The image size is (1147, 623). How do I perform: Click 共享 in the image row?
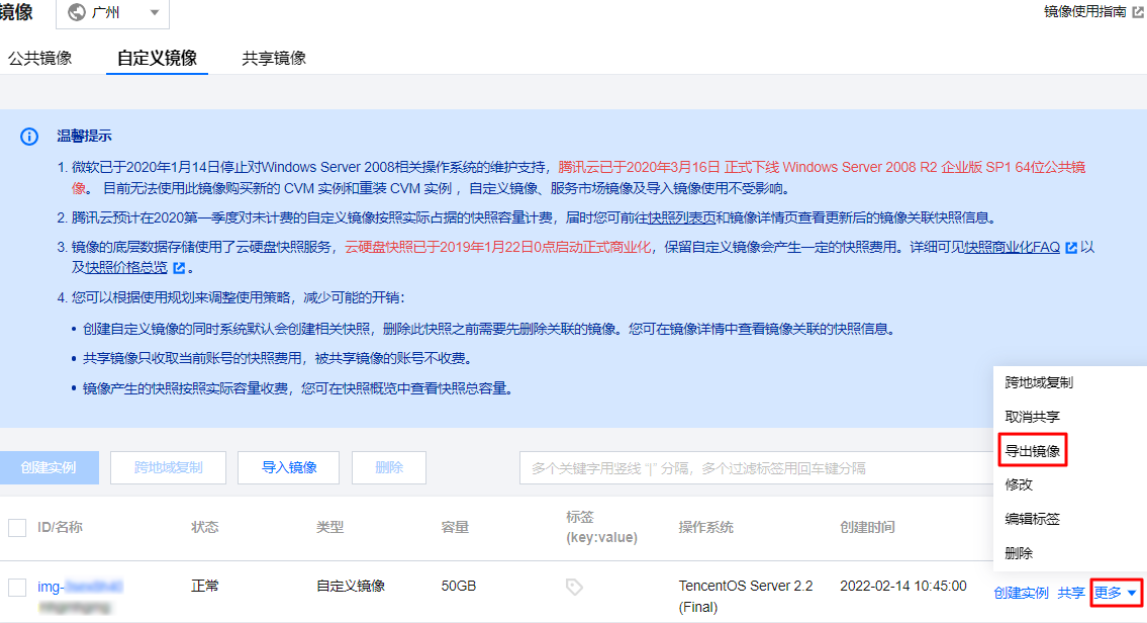[1071, 593]
